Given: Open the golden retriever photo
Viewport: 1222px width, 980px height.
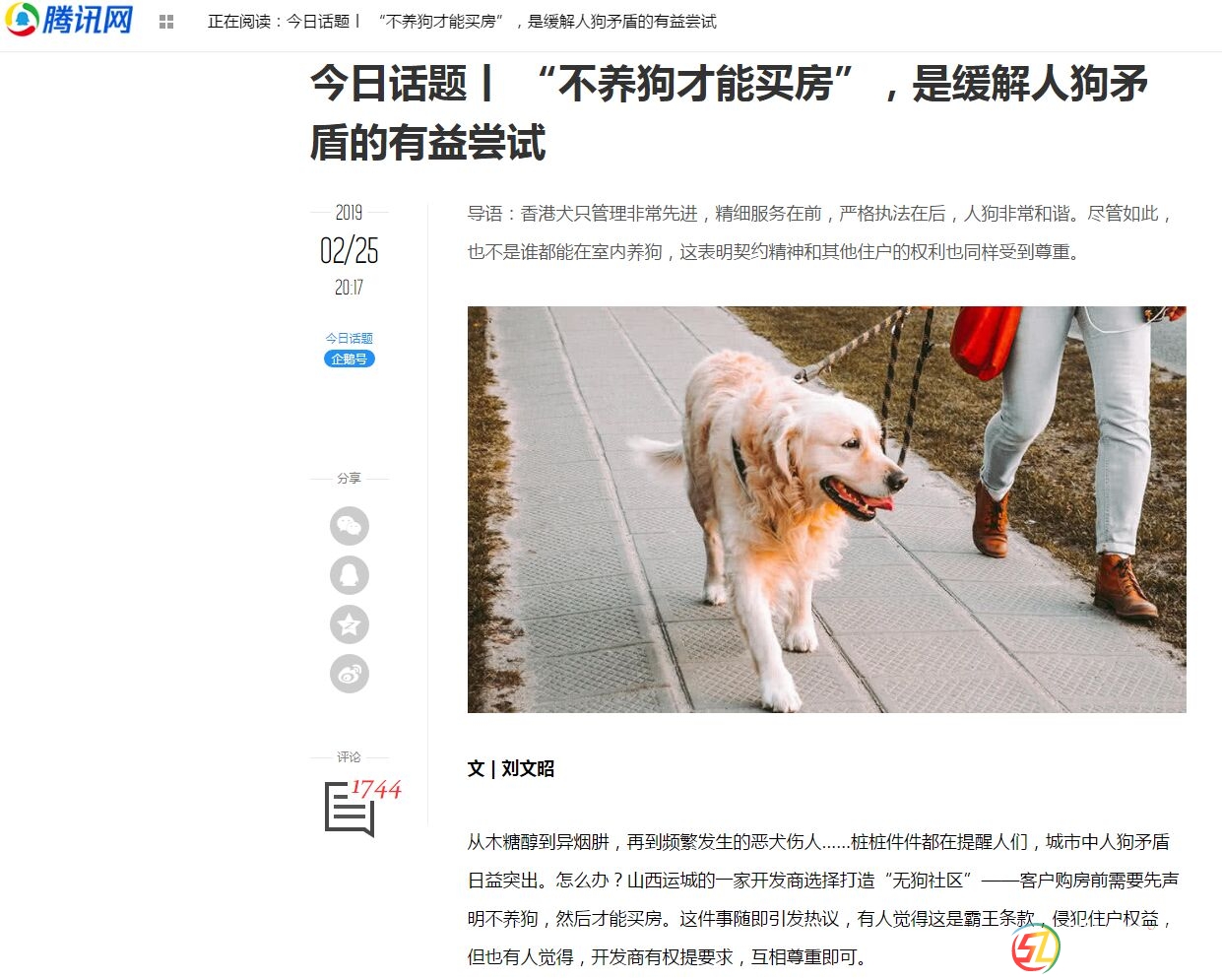Looking at the screenshot, I should point(826,509).
